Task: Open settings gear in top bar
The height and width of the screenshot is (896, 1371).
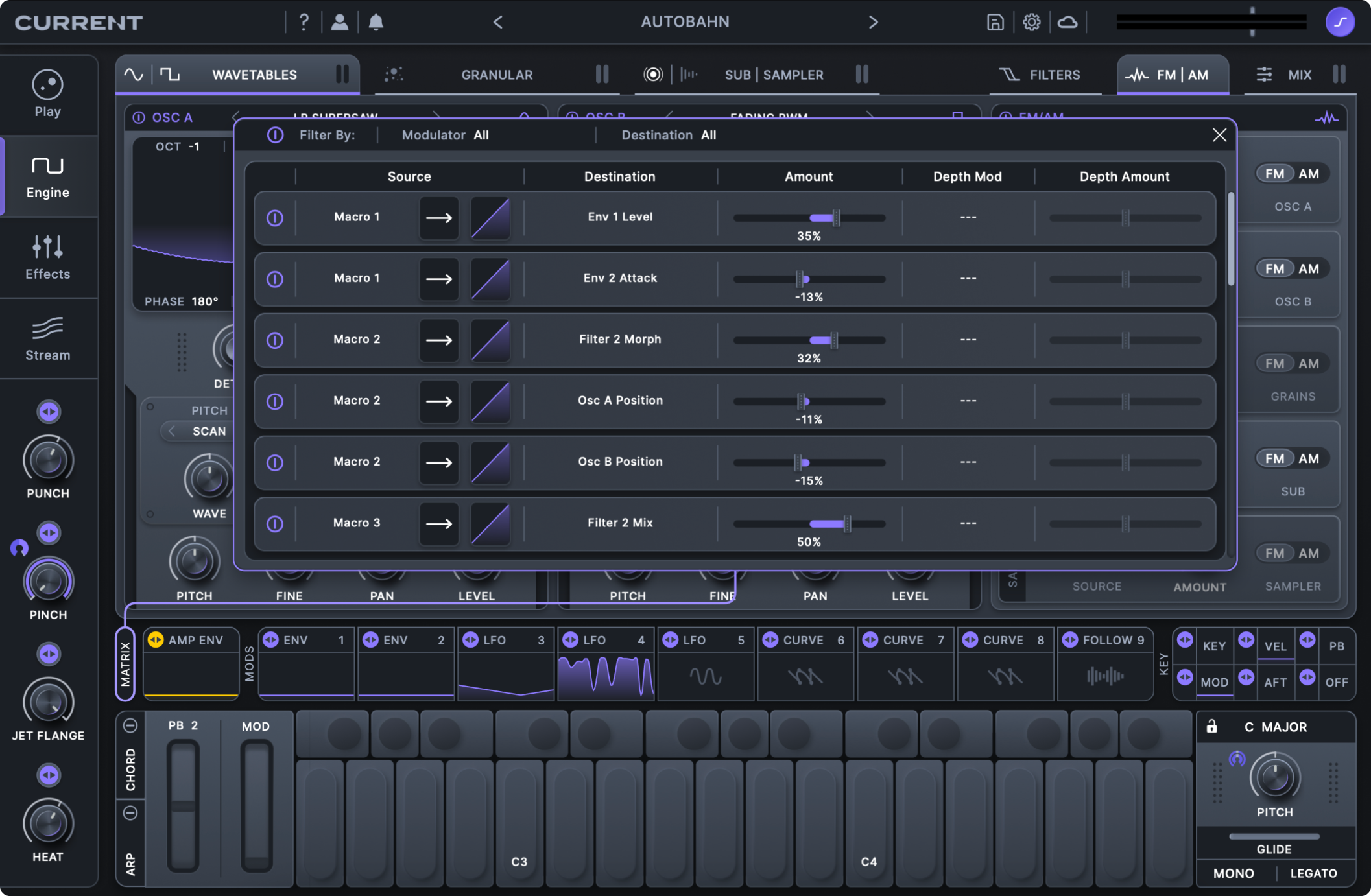Action: coord(1031,22)
